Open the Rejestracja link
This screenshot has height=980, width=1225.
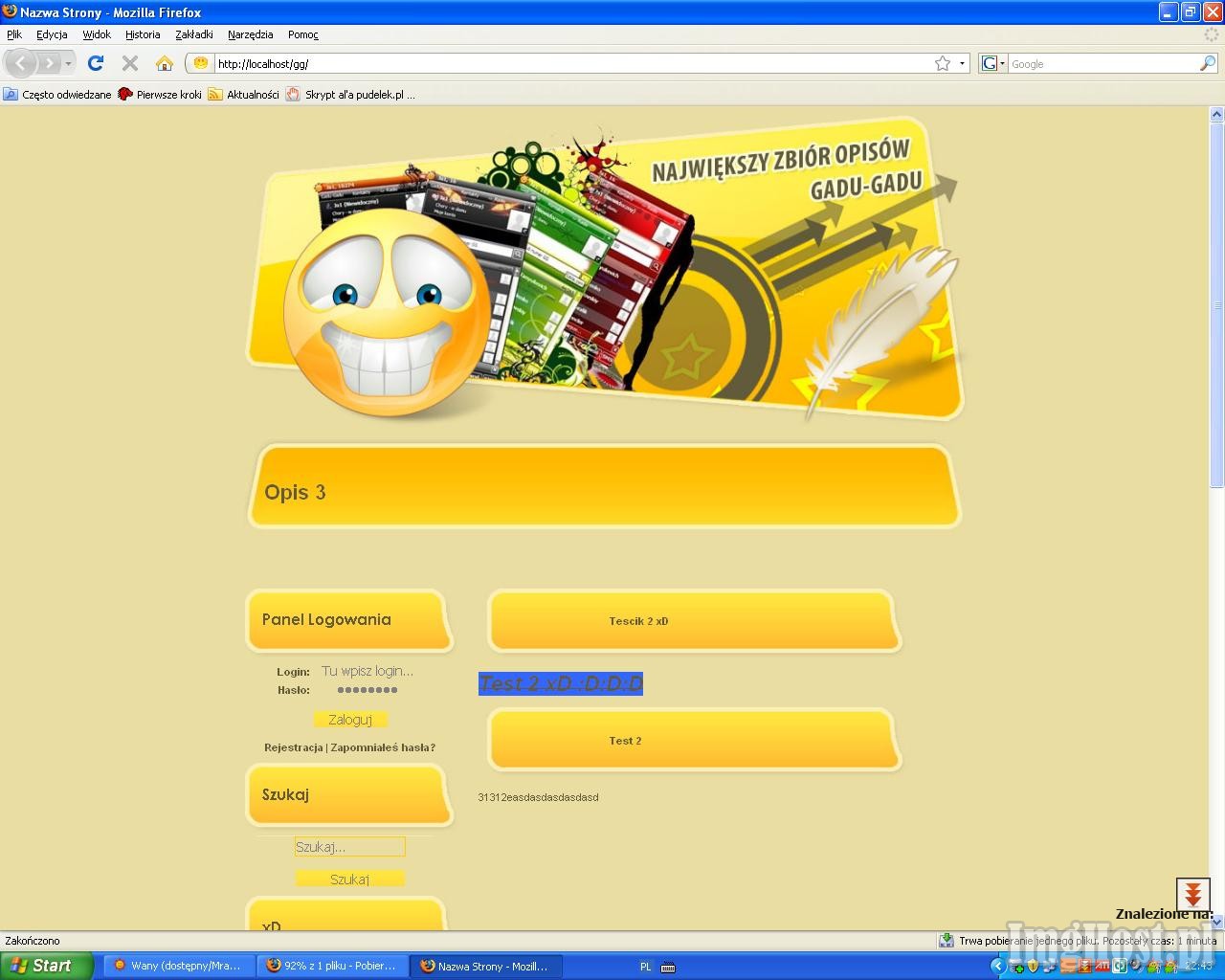click(294, 747)
